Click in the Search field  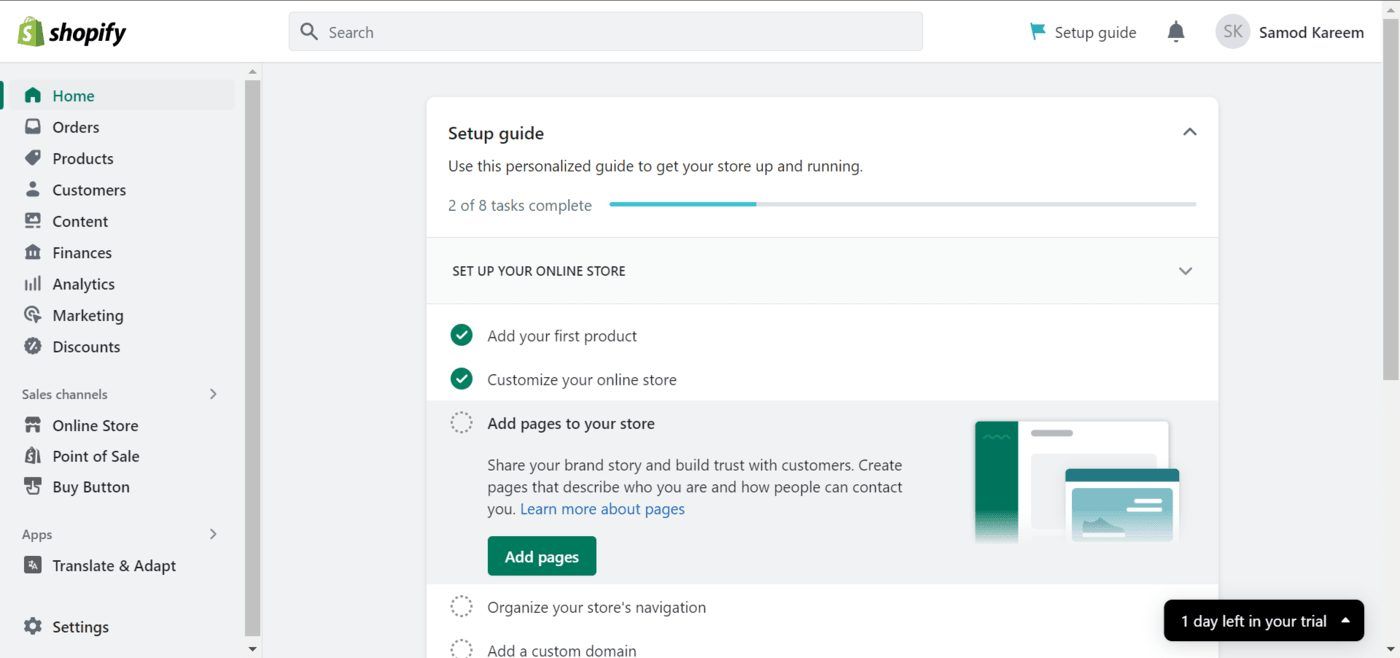point(606,32)
